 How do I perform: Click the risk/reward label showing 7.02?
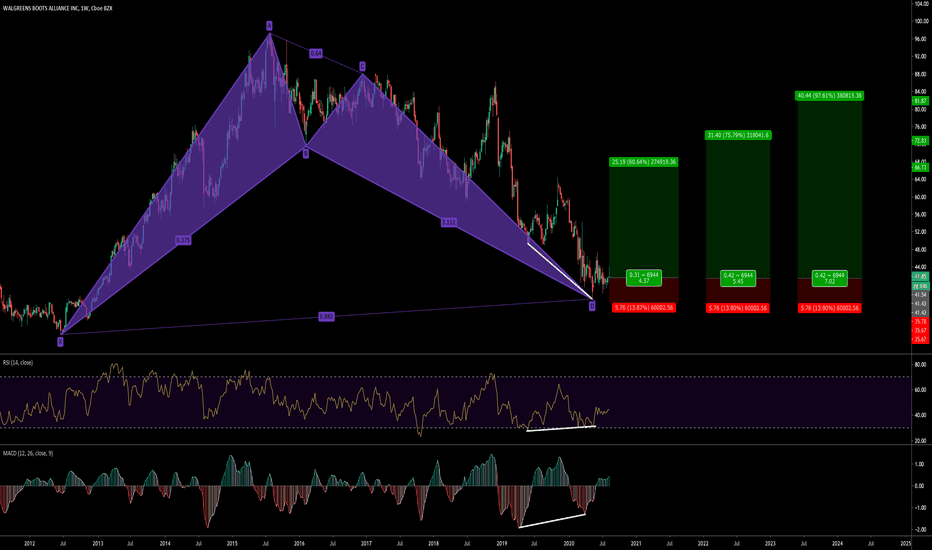tap(830, 278)
